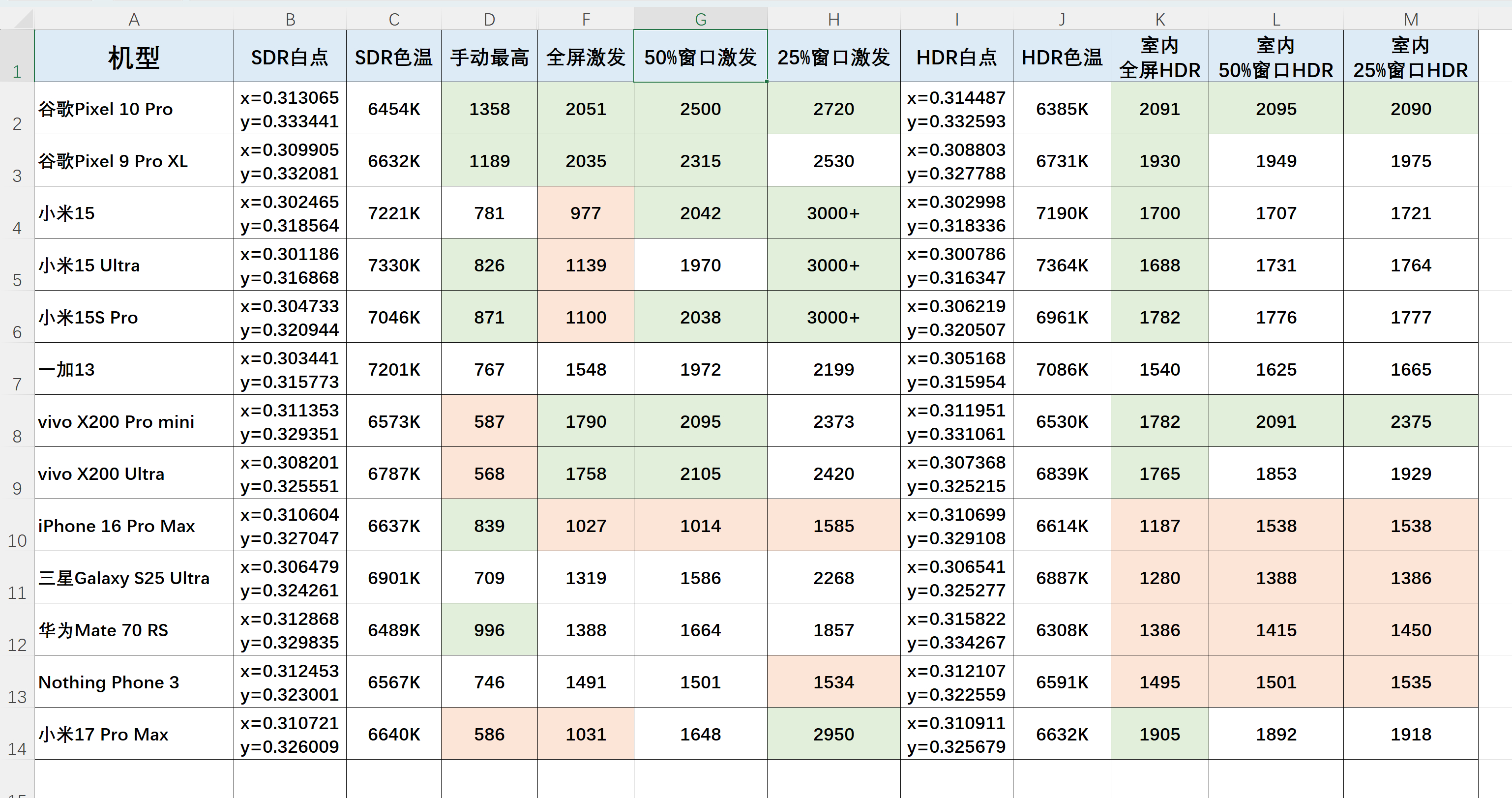Click the 机型 header cell
This screenshot has width=1512, height=798.
point(134,57)
